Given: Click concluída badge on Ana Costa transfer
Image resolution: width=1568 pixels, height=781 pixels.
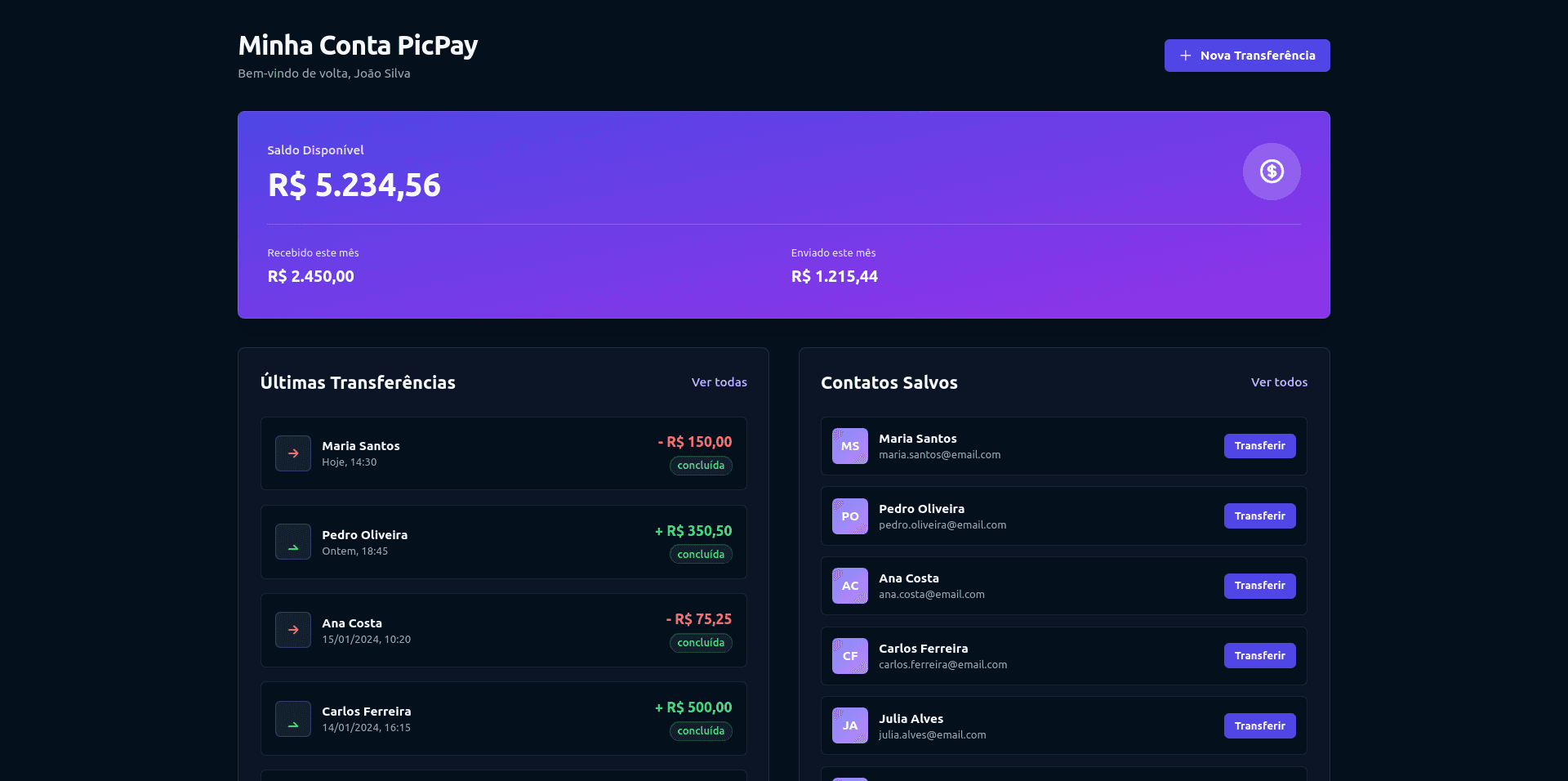Looking at the screenshot, I should click(x=701, y=643).
